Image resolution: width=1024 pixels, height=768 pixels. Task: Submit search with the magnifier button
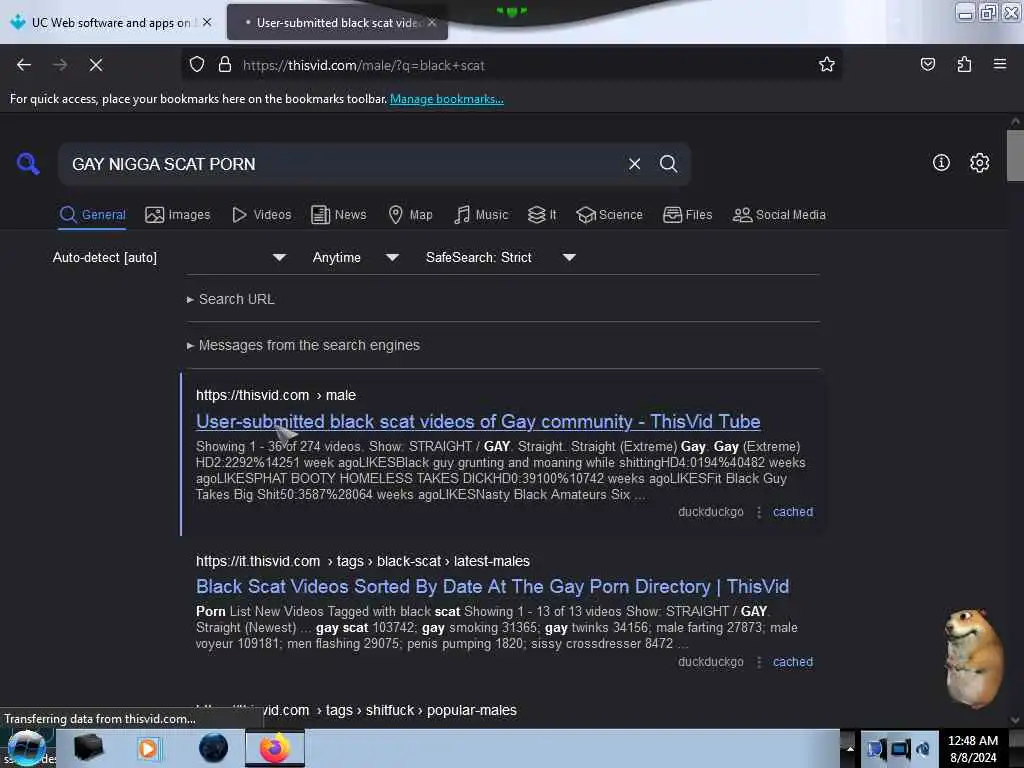668,163
